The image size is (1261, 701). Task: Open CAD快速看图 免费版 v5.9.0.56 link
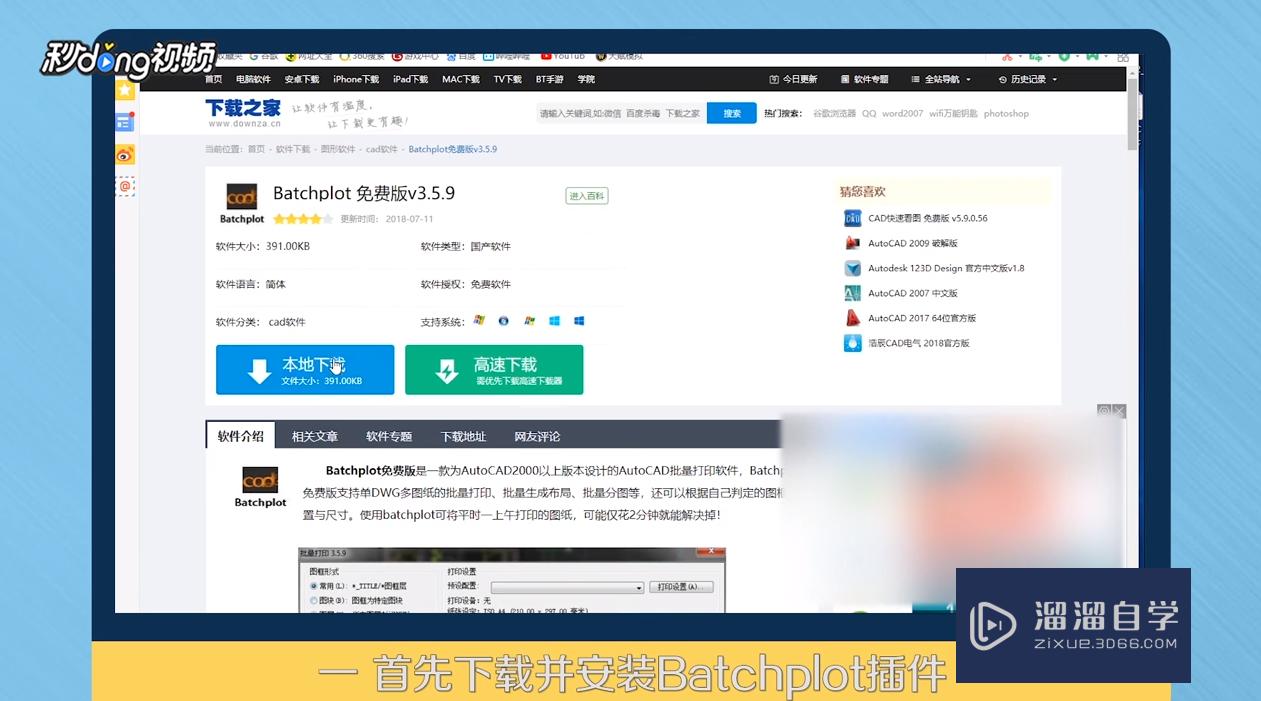928,218
